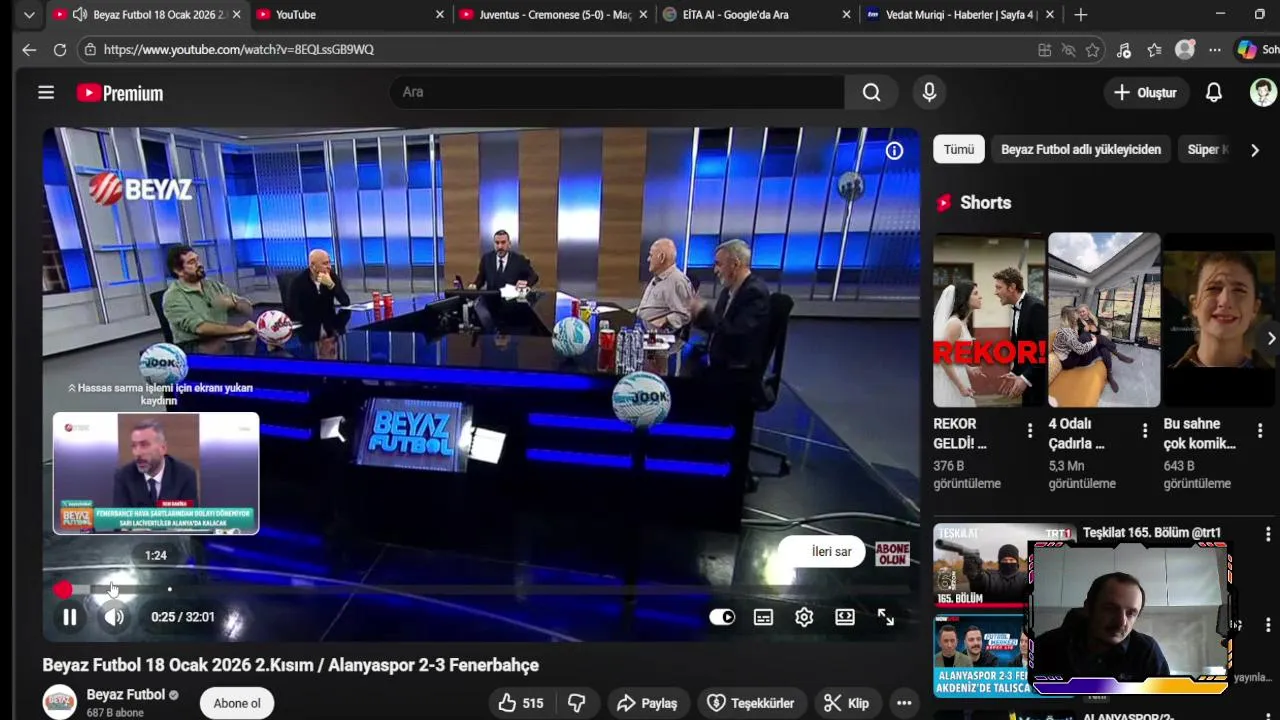Seek on the video progress bar

(480, 590)
